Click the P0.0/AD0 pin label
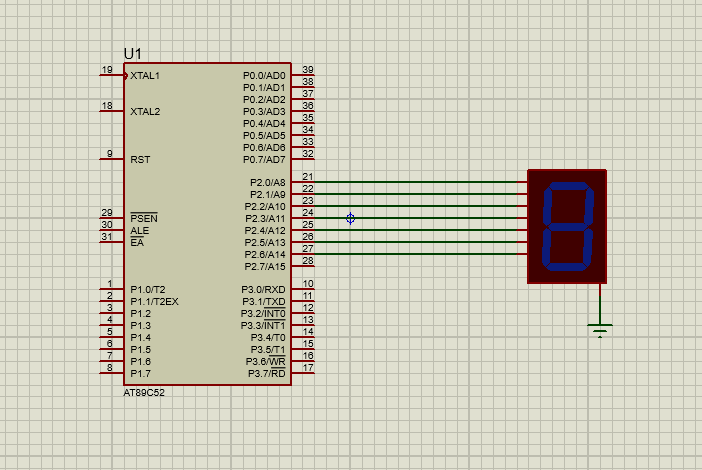The width and height of the screenshot is (702, 470). [264, 76]
